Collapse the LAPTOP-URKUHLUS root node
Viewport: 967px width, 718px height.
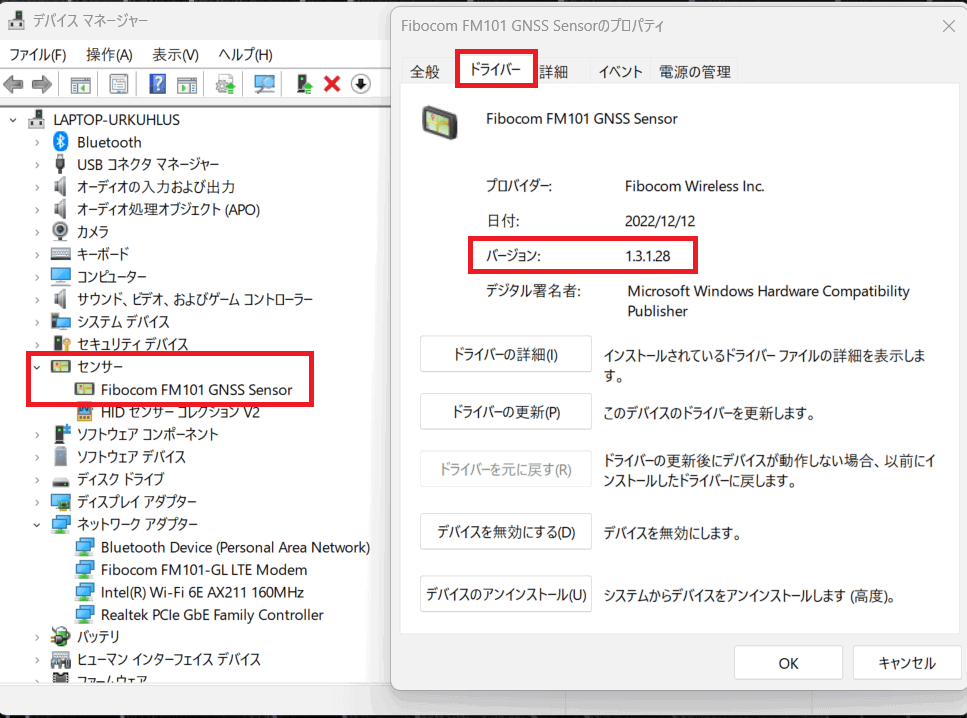coord(13,120)
